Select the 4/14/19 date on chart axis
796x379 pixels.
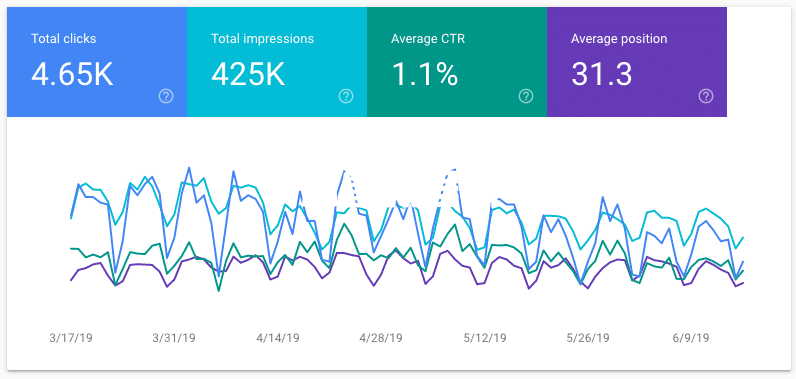click(279, 338)
